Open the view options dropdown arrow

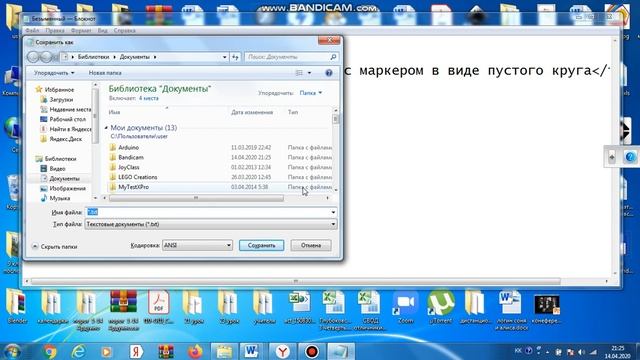(x=309, y=73)
